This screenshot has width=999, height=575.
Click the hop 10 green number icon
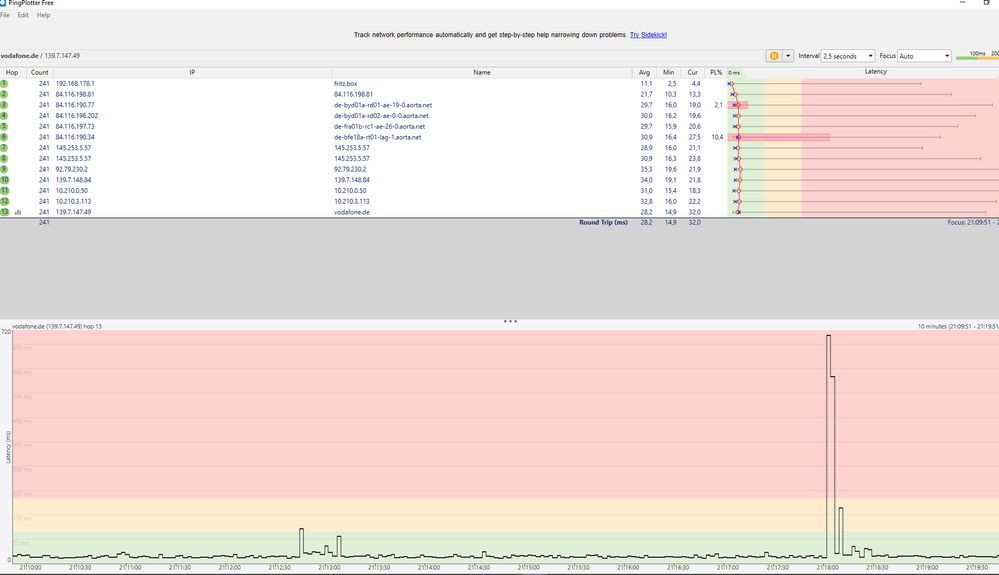coord(4,180)
